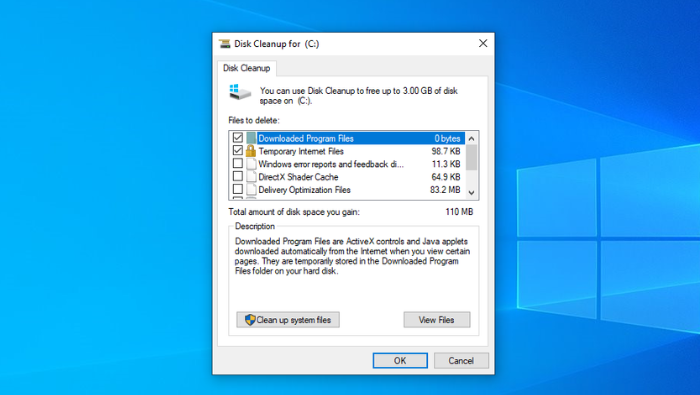Click the 98.7 KB size value

(x=446, y=151)
